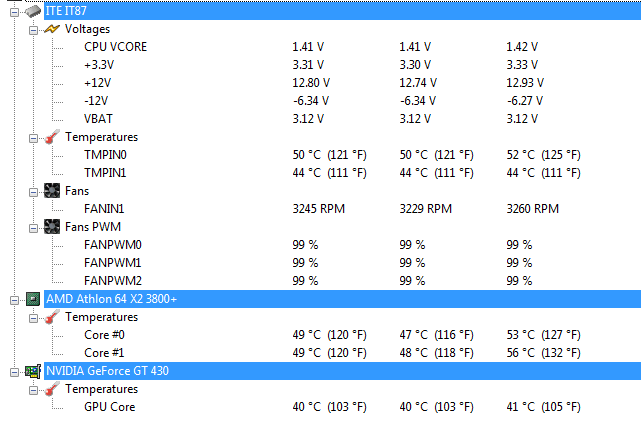Collapse the Fans section
The height and width of the screenshot is (430, 641).
[x=34, y=192]
